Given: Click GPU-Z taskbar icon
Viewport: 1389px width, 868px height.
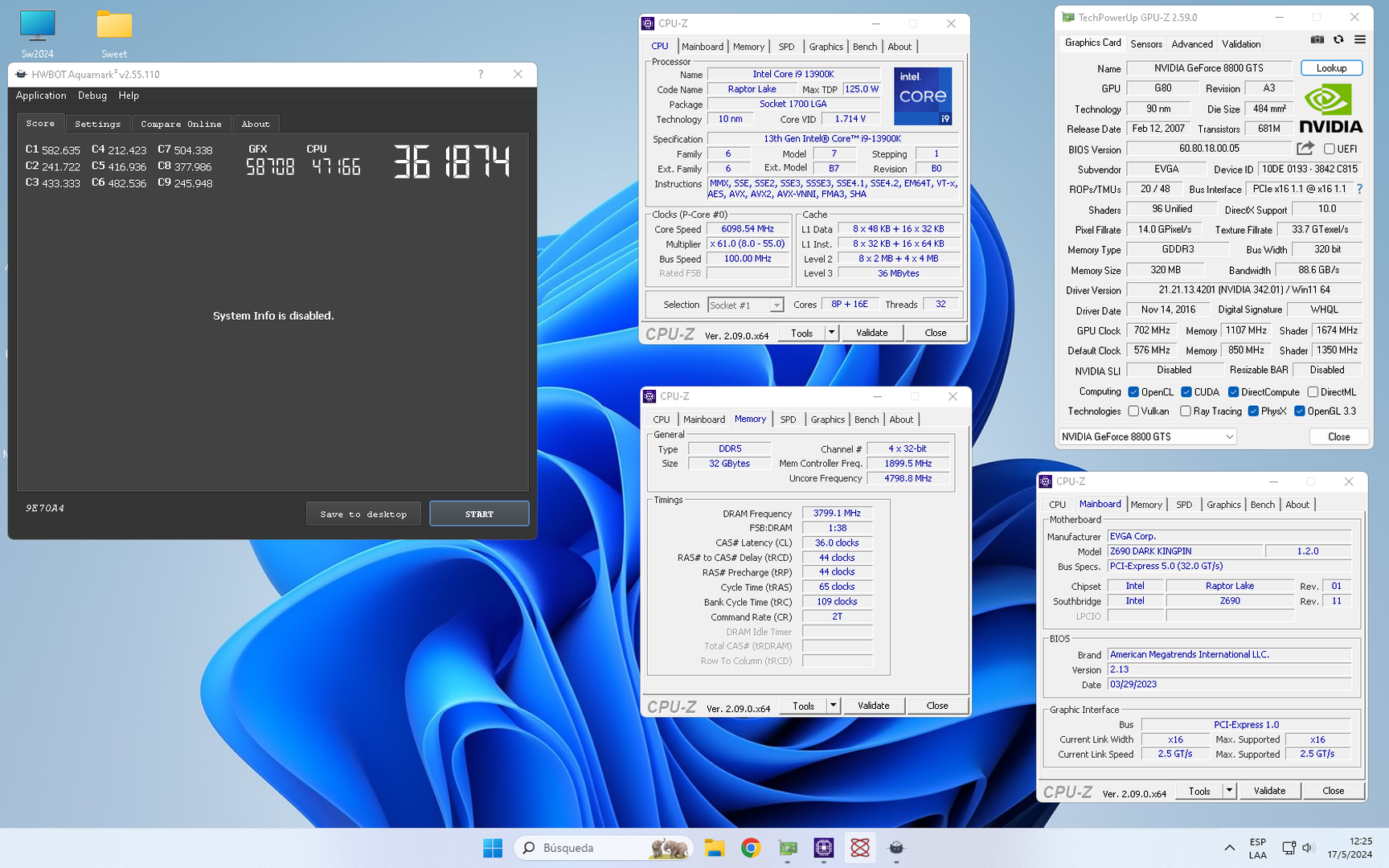Looking at the screenshot, I should (x=788, y=848).
